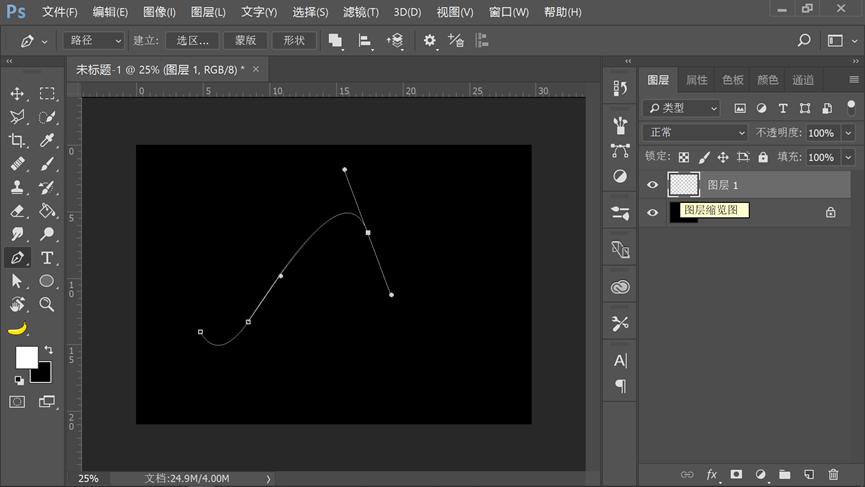
Task: Toggle layer filtering on or off
Action: (851, 108)
